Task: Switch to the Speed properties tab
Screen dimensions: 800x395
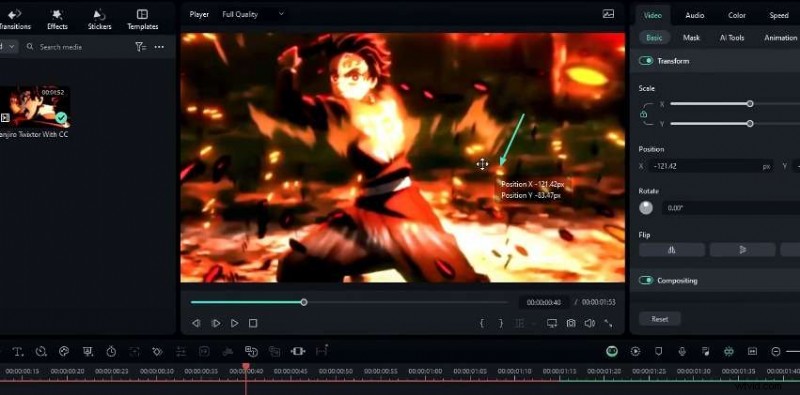Action: point(779,15)
